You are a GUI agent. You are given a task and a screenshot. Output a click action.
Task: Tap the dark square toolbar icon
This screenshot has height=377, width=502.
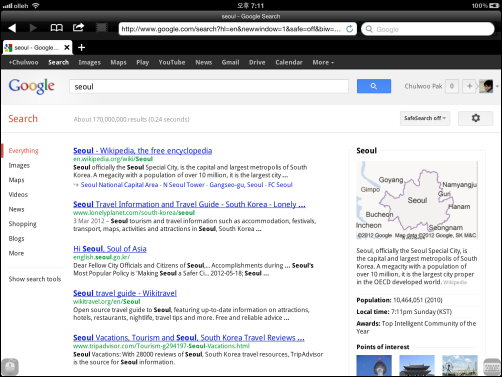(x=101, y=27)
